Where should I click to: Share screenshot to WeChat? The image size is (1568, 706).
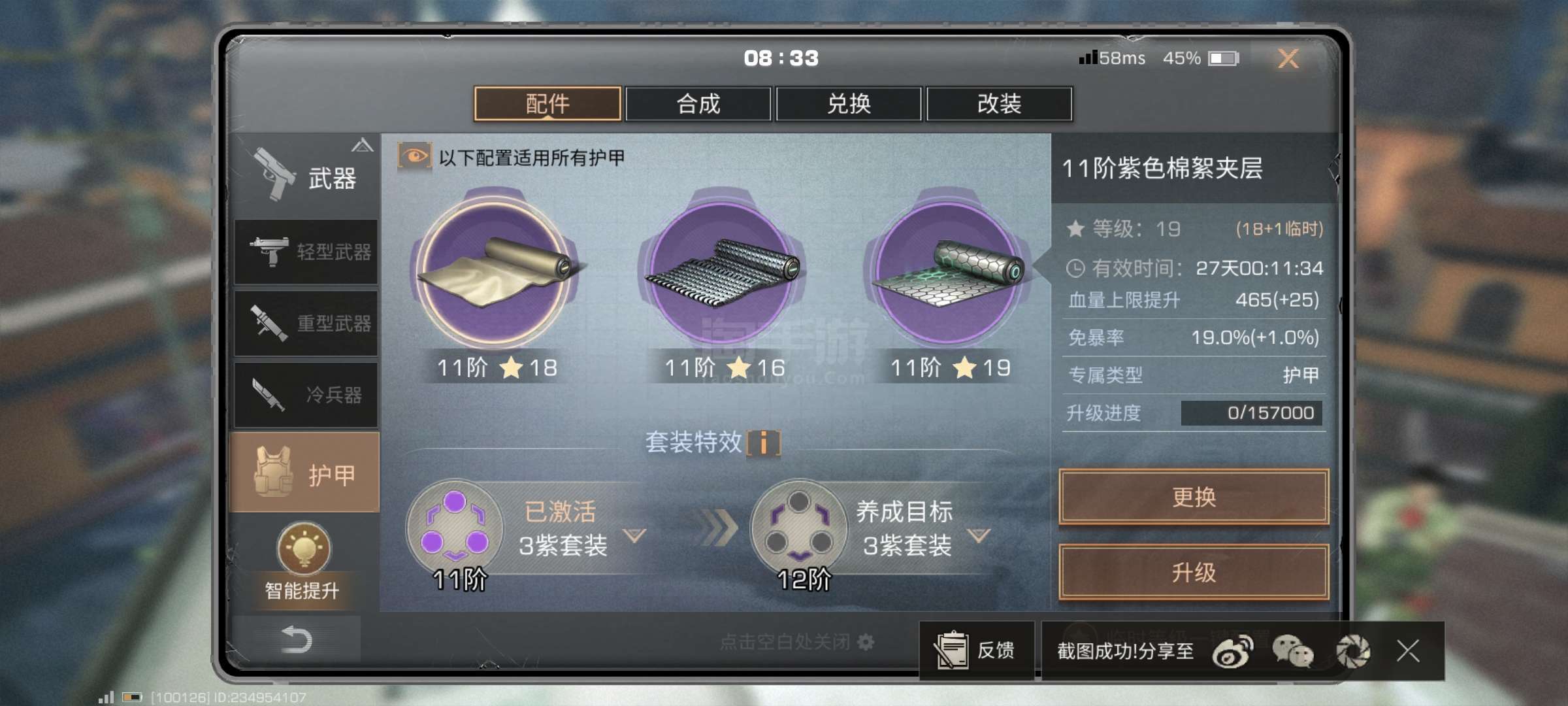tap(1292, 651)
